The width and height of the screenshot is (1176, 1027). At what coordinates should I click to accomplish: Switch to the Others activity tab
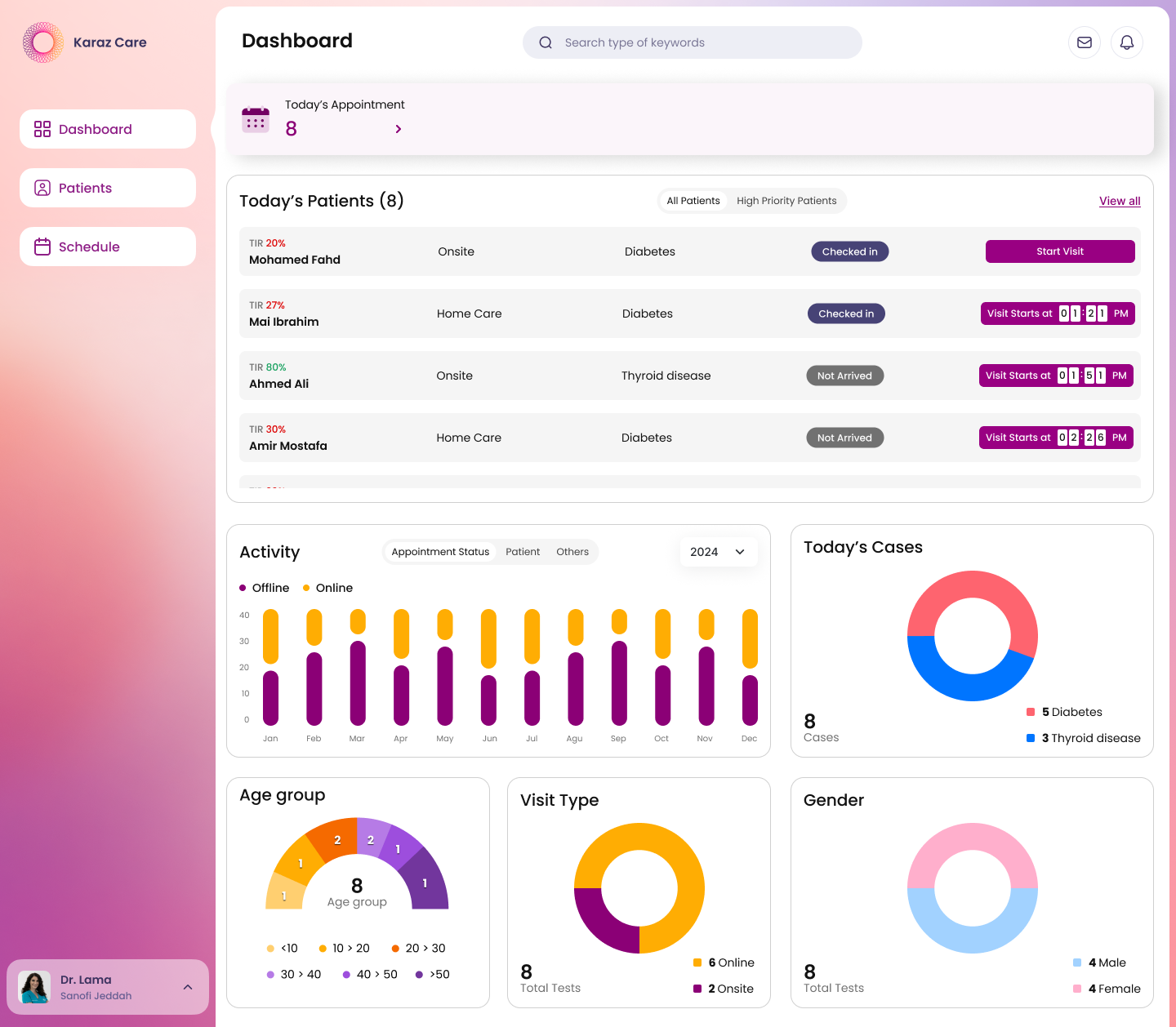[x=572, y=552]
